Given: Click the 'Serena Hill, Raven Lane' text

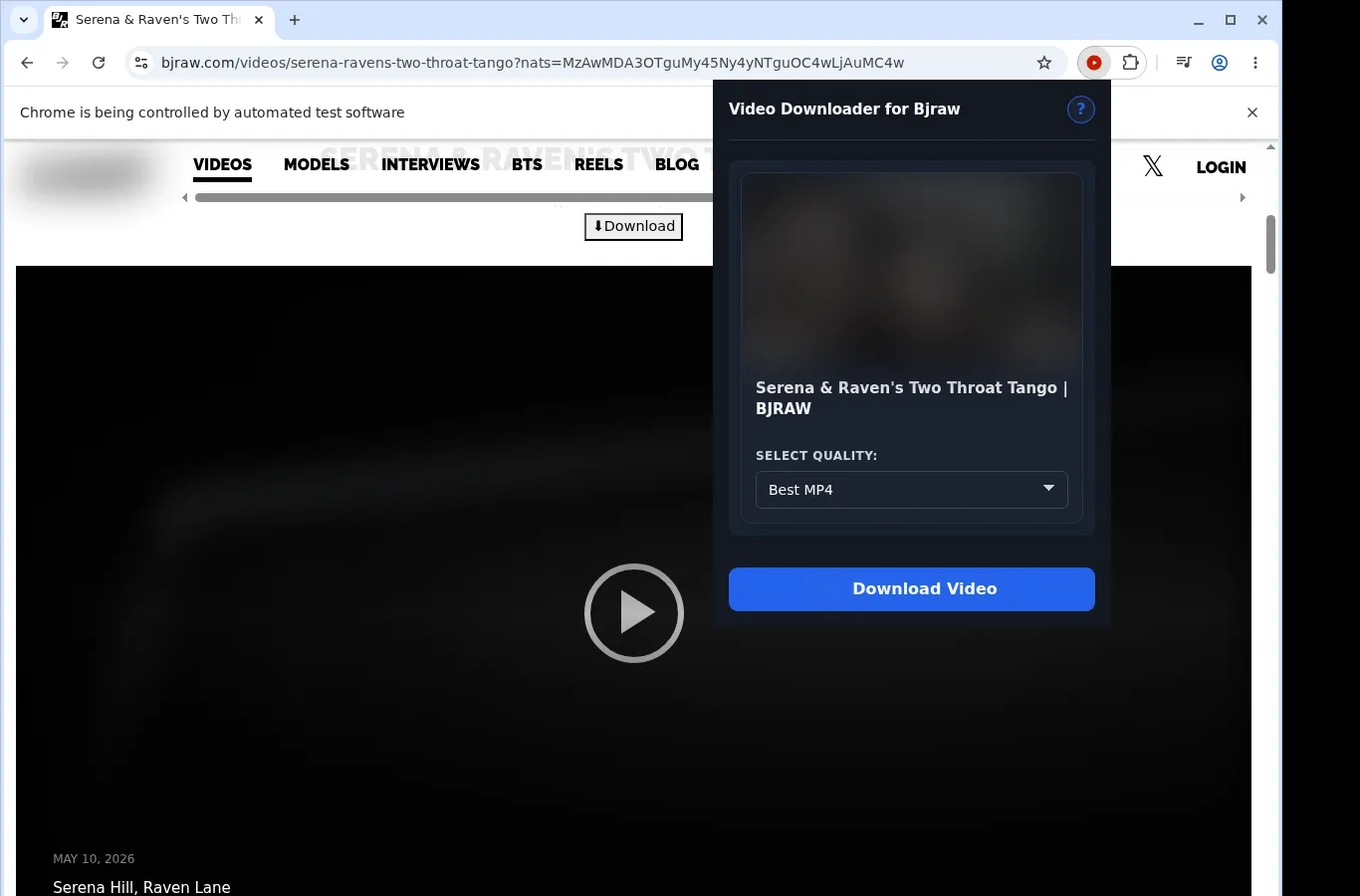Looking at the screenshot, I should point(141,887).
